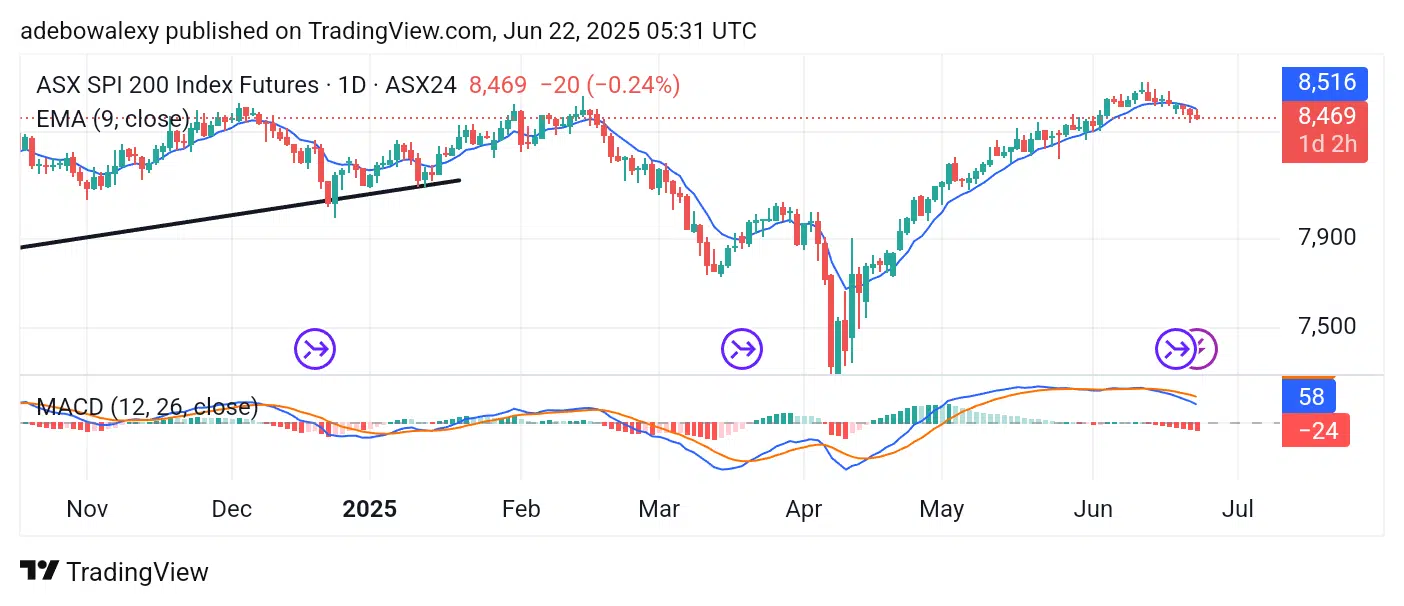The height and width of the screenshot is (606, 1404).
Task: Click the blue 8,516 EMA price label
Action: [x=1327, y=82]
